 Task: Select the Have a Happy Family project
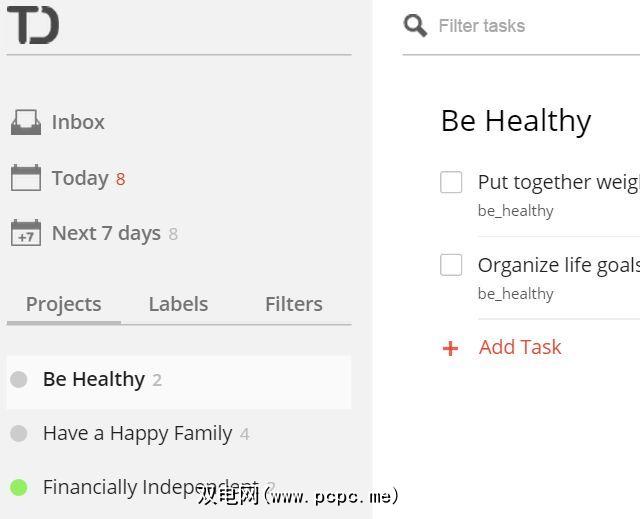point(137,434)
